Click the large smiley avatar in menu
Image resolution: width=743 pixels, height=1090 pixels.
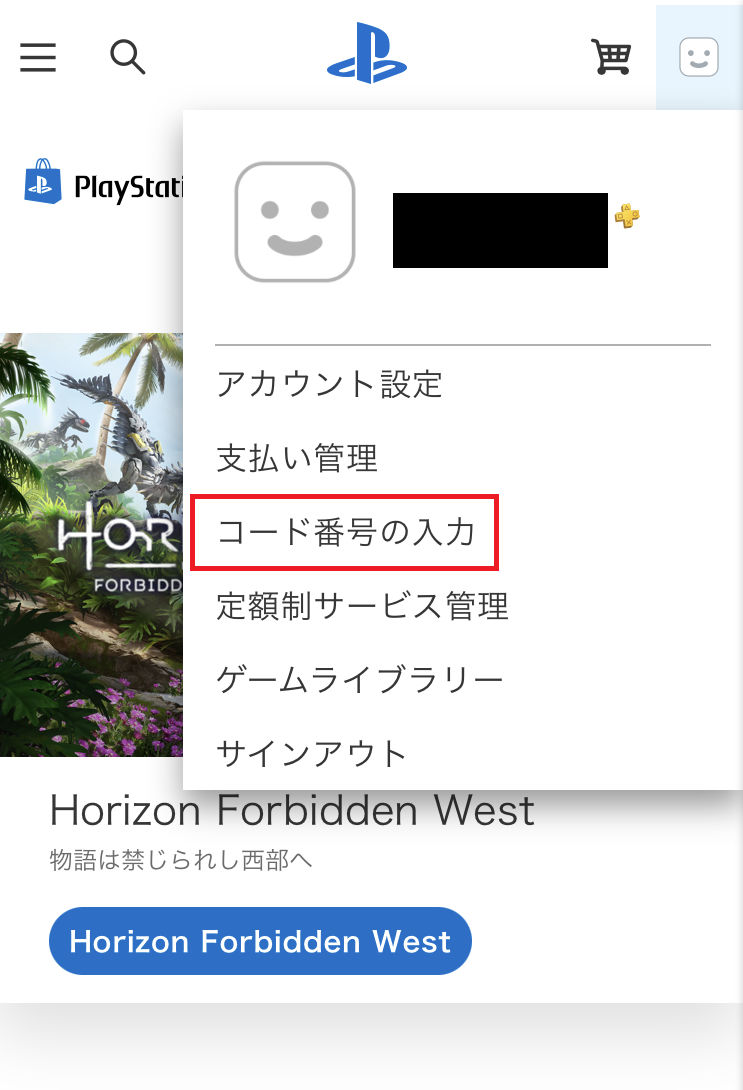coord(295,222)
